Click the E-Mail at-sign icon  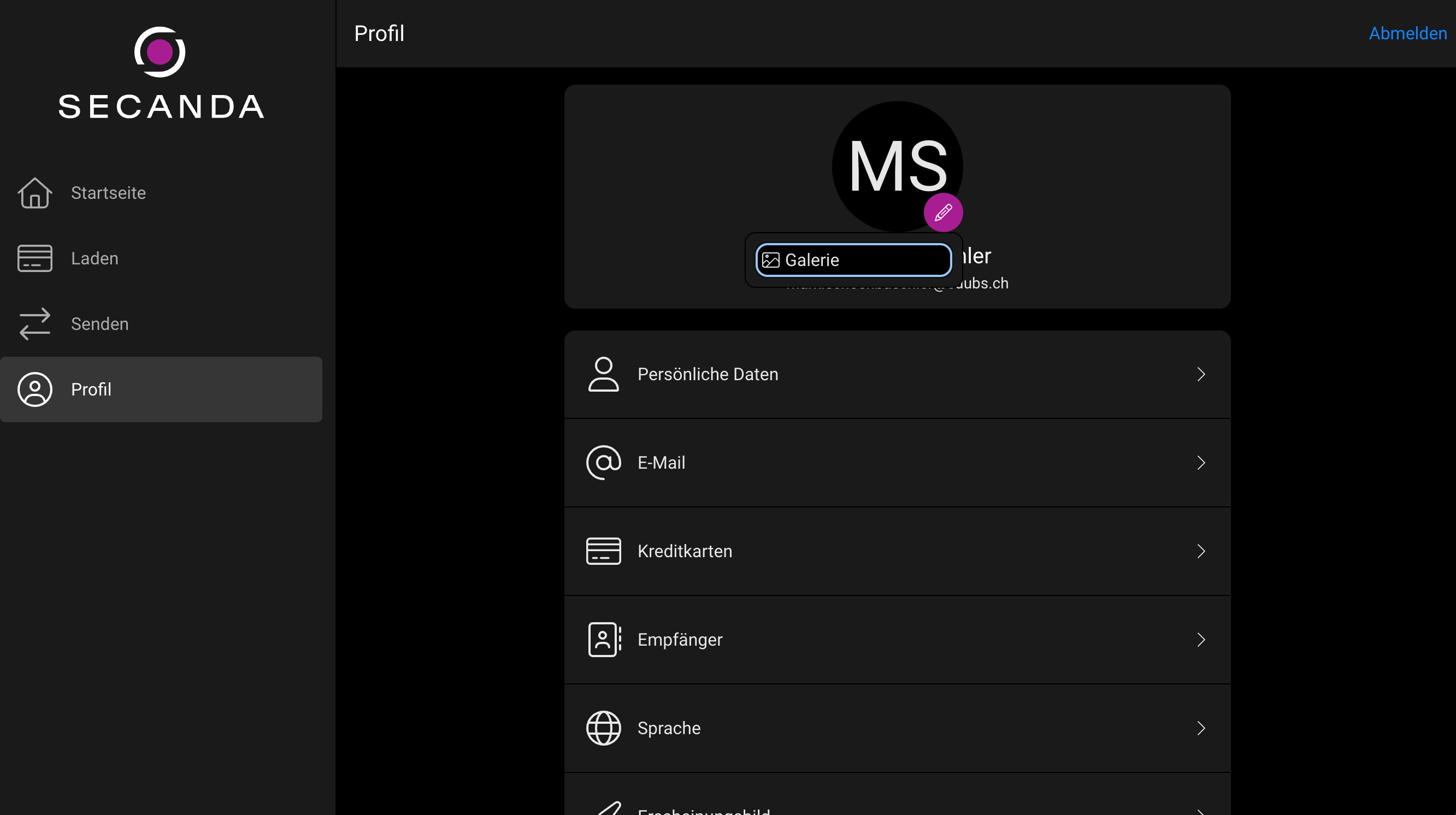[603, 463]
